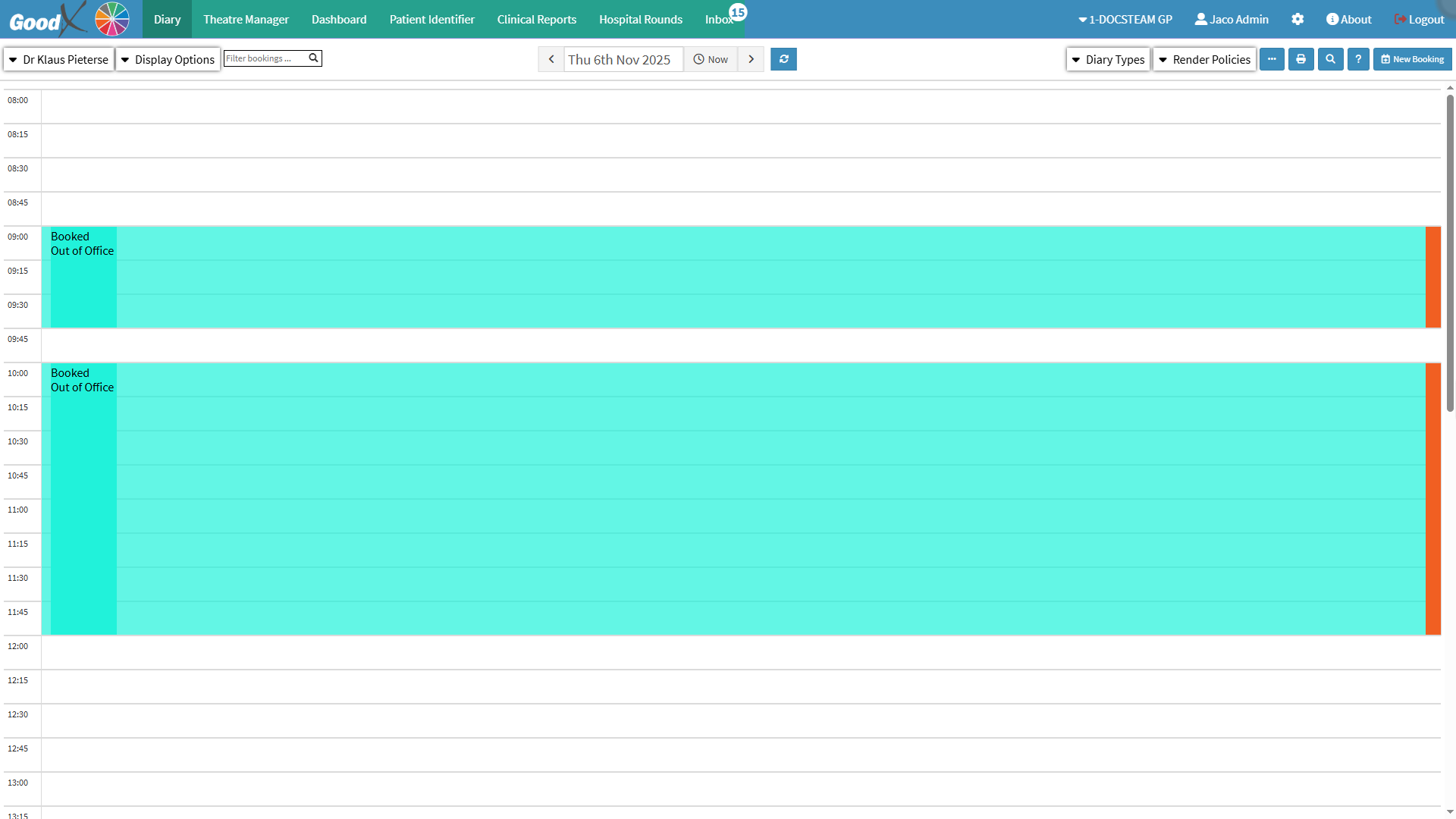1456x819 pixels.
Task: Open the help question mark icon
Action: click(1358, 59)
